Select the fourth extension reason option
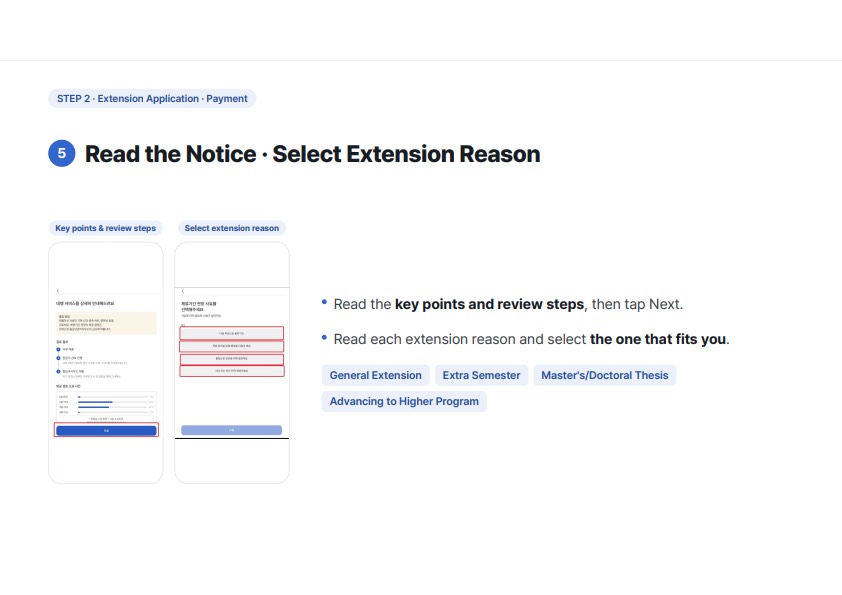 click(231, 371)
